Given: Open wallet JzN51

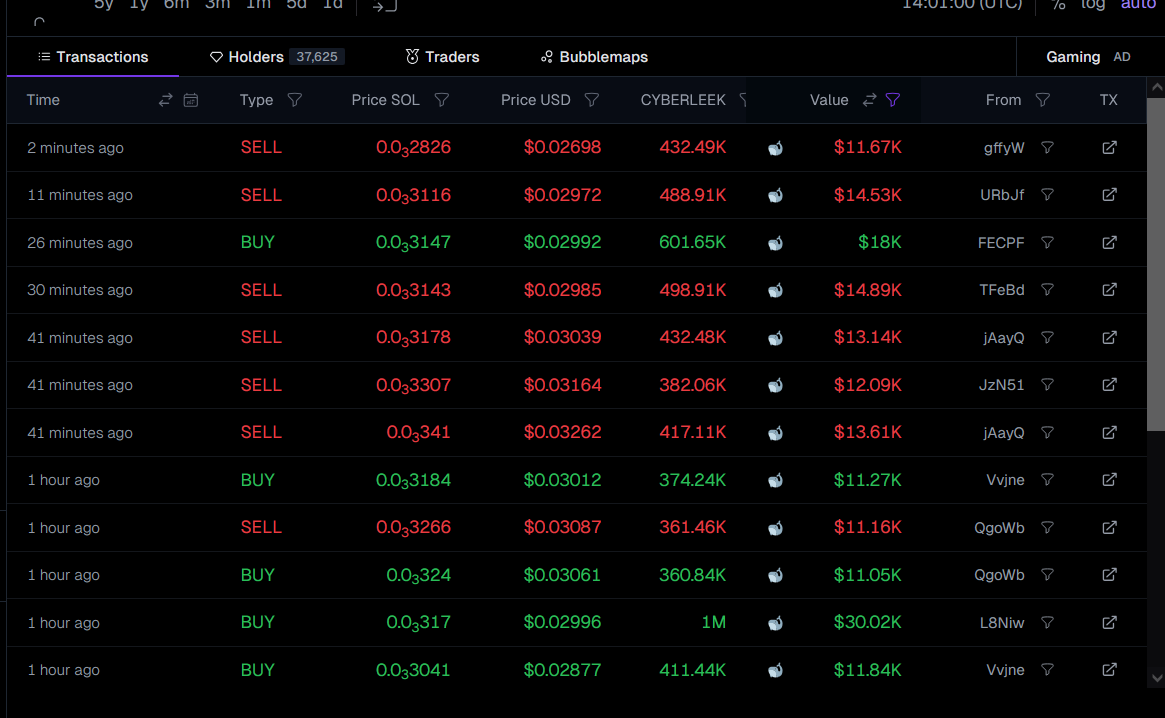Looking at the screenshot, I should tap(1002, 385).
